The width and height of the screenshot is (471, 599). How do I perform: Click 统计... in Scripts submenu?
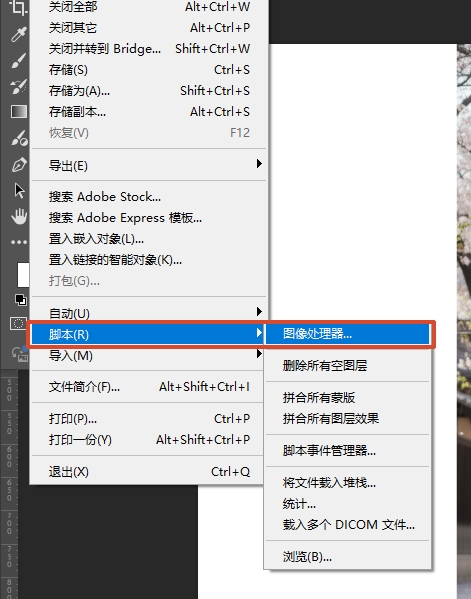[348, 503]
